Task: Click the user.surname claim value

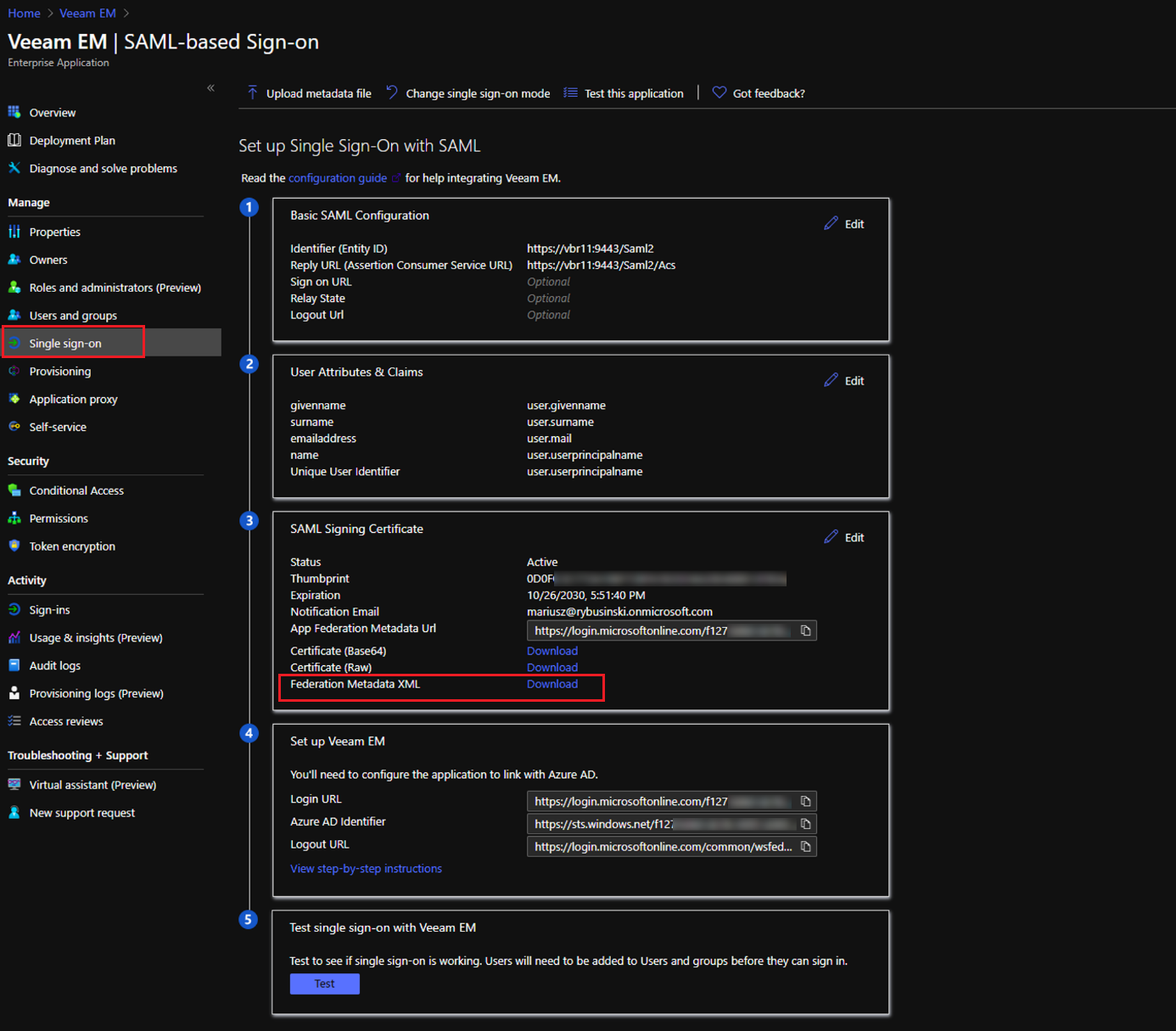Action: point(560,423)
